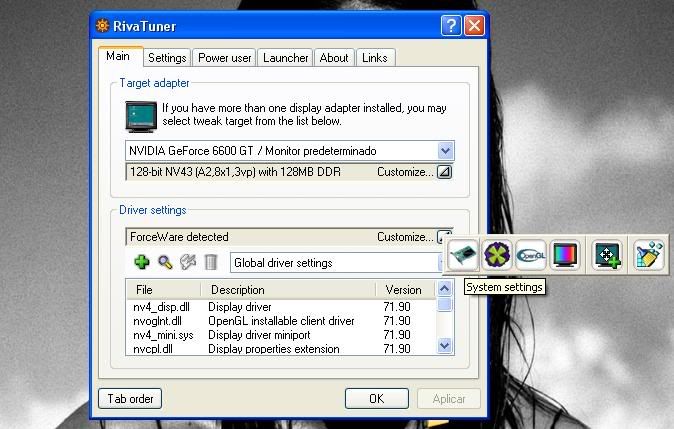Click the OK button
This screenshot has height=429, width=674.
377,398
